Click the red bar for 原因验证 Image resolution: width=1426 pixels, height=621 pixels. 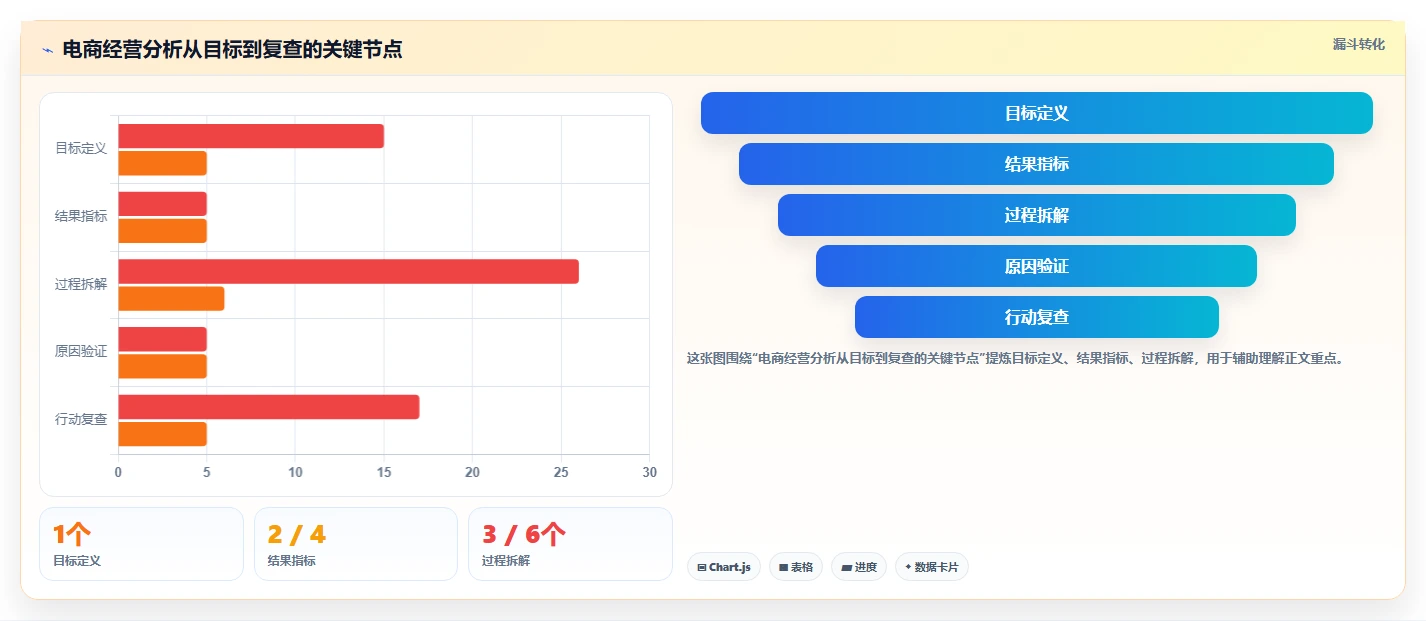pyautogui.click(x=162, y=339)
